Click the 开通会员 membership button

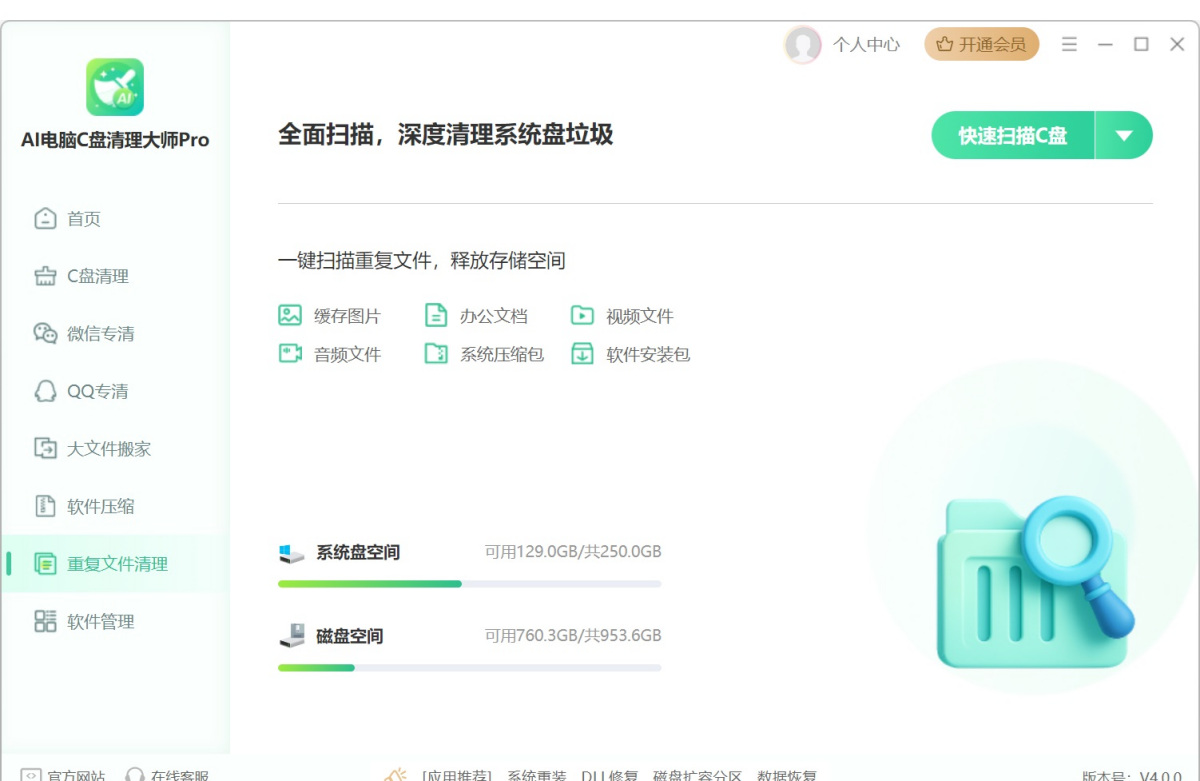[981, 44]
